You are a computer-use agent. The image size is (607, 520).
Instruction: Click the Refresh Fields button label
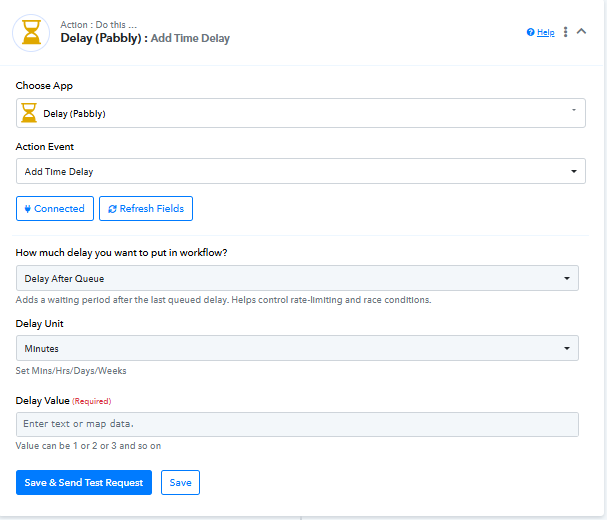[151, 209]
